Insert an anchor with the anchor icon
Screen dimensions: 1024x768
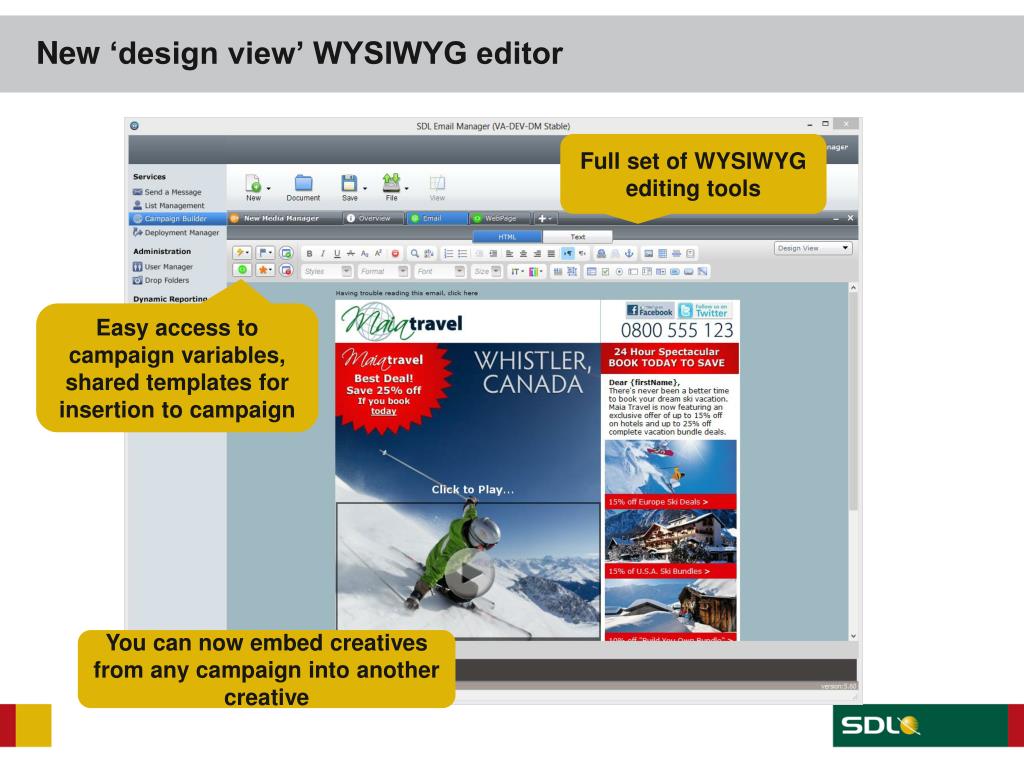tap(630, 253)
